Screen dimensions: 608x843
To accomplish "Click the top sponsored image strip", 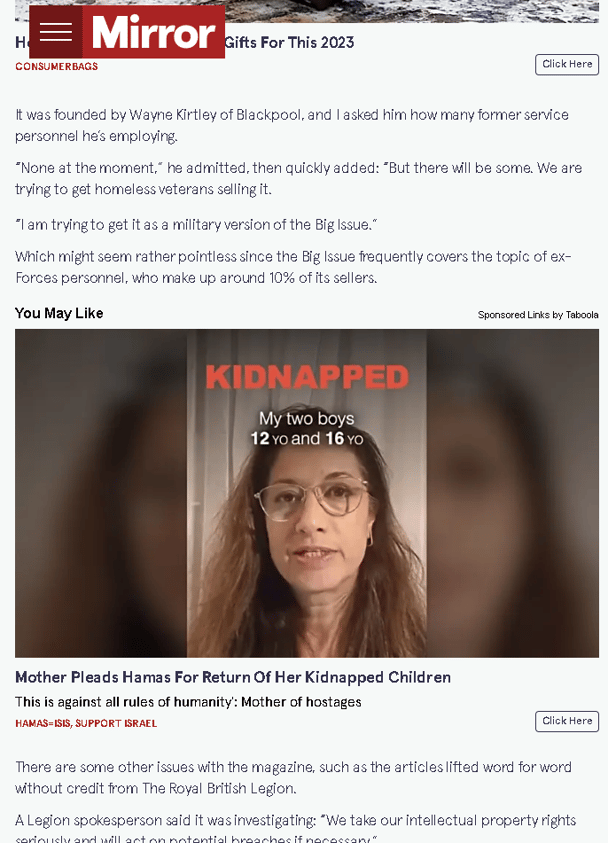I will 307,11.
